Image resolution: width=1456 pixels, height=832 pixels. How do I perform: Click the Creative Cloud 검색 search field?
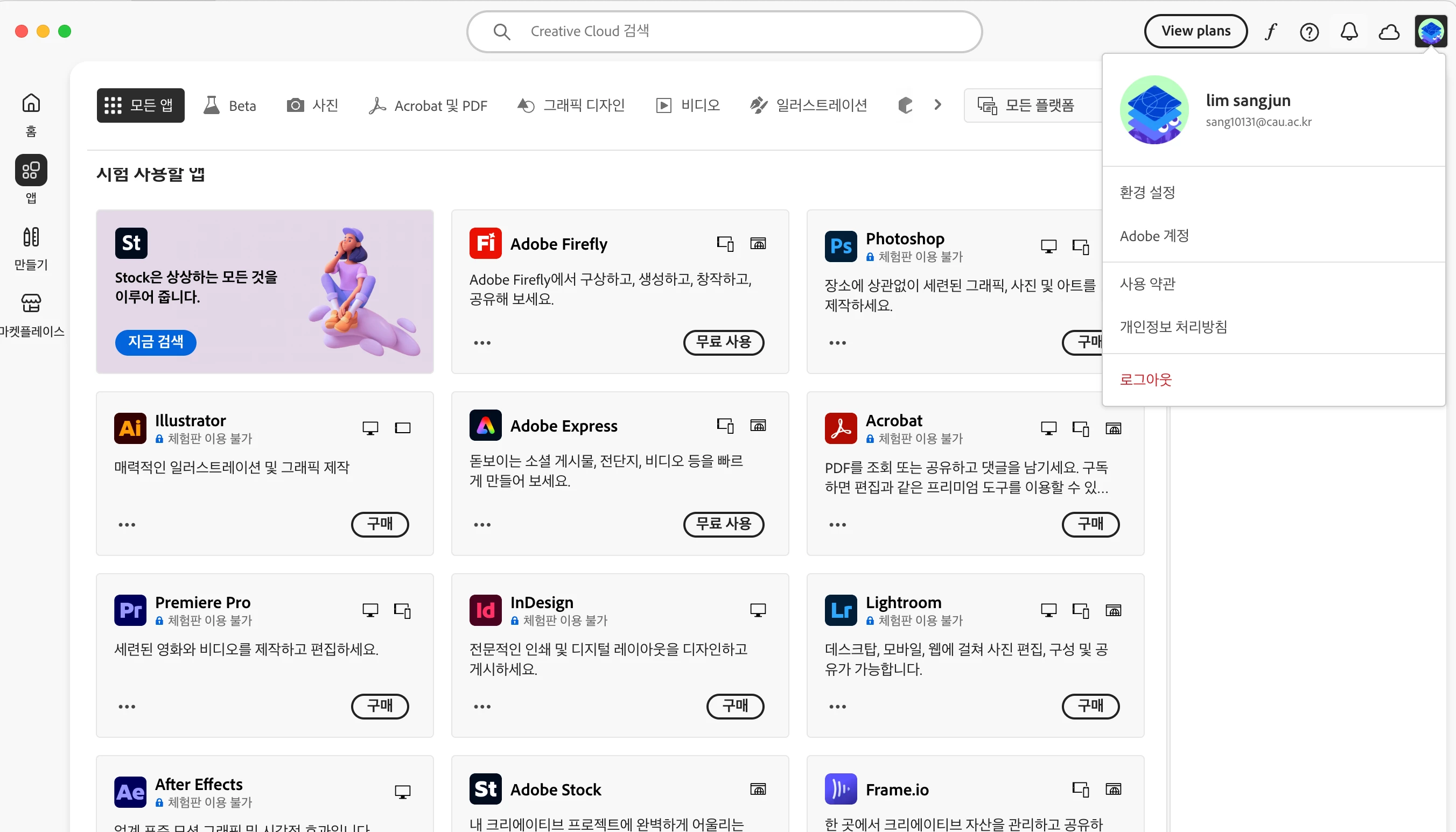(724, 31)
